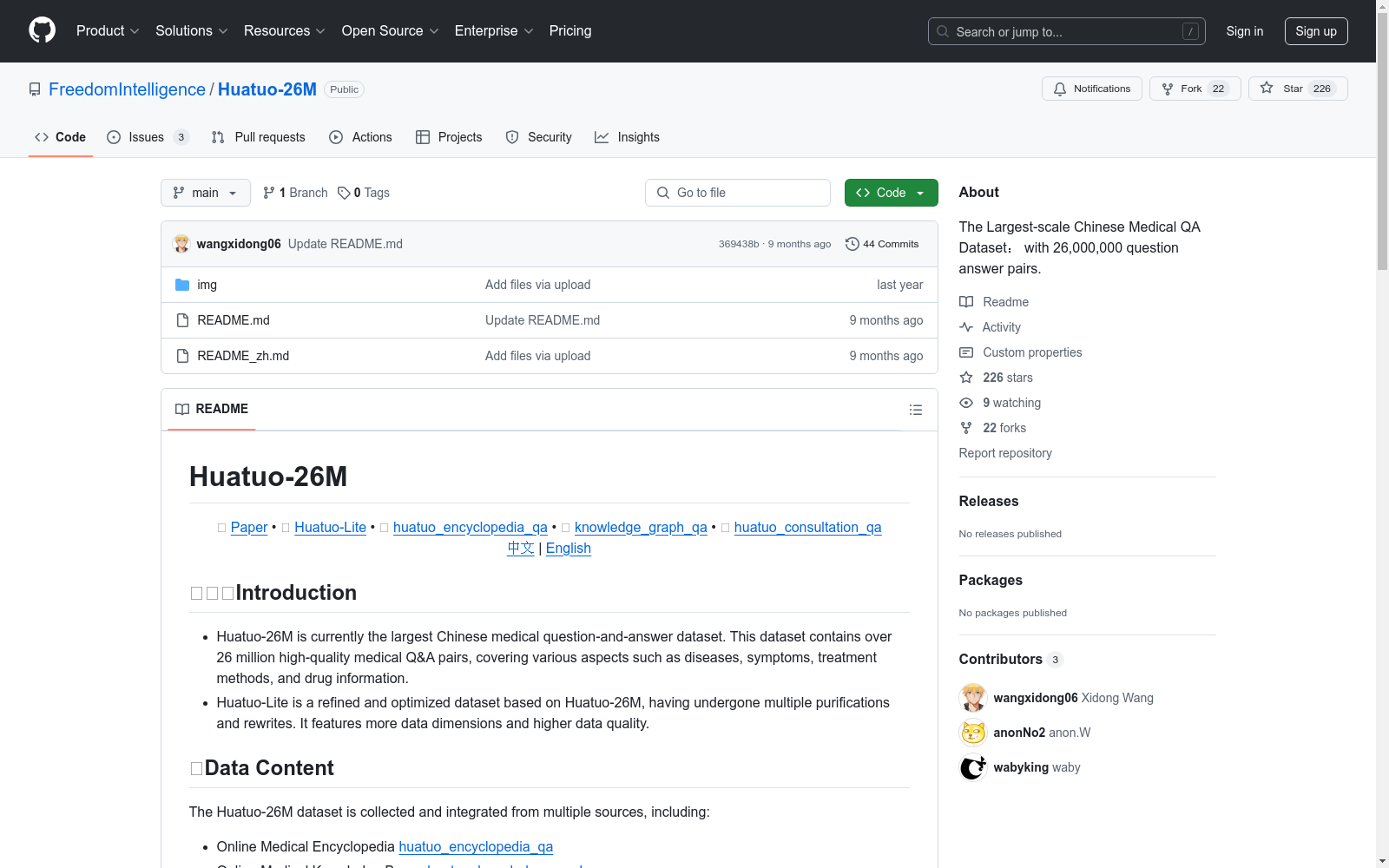Open the README outline list icon
The image size is (1389, 868).
916,410
